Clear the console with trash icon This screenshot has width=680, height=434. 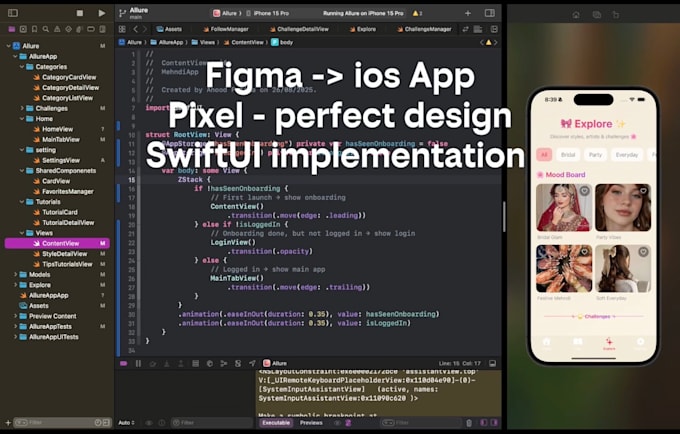pos(469,423)
